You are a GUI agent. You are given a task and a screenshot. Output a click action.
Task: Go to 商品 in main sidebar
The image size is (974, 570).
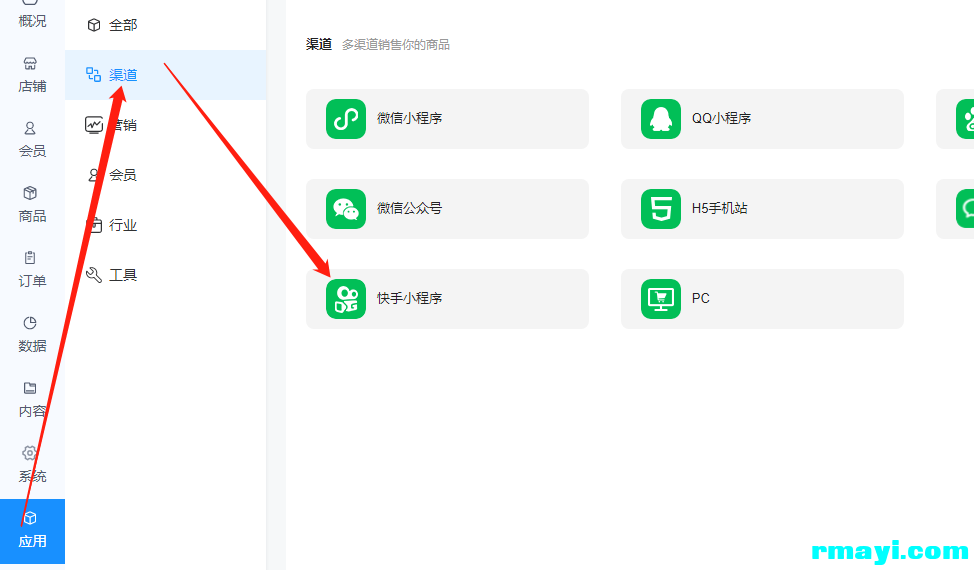pyautogui.click(x=32, y=203)
